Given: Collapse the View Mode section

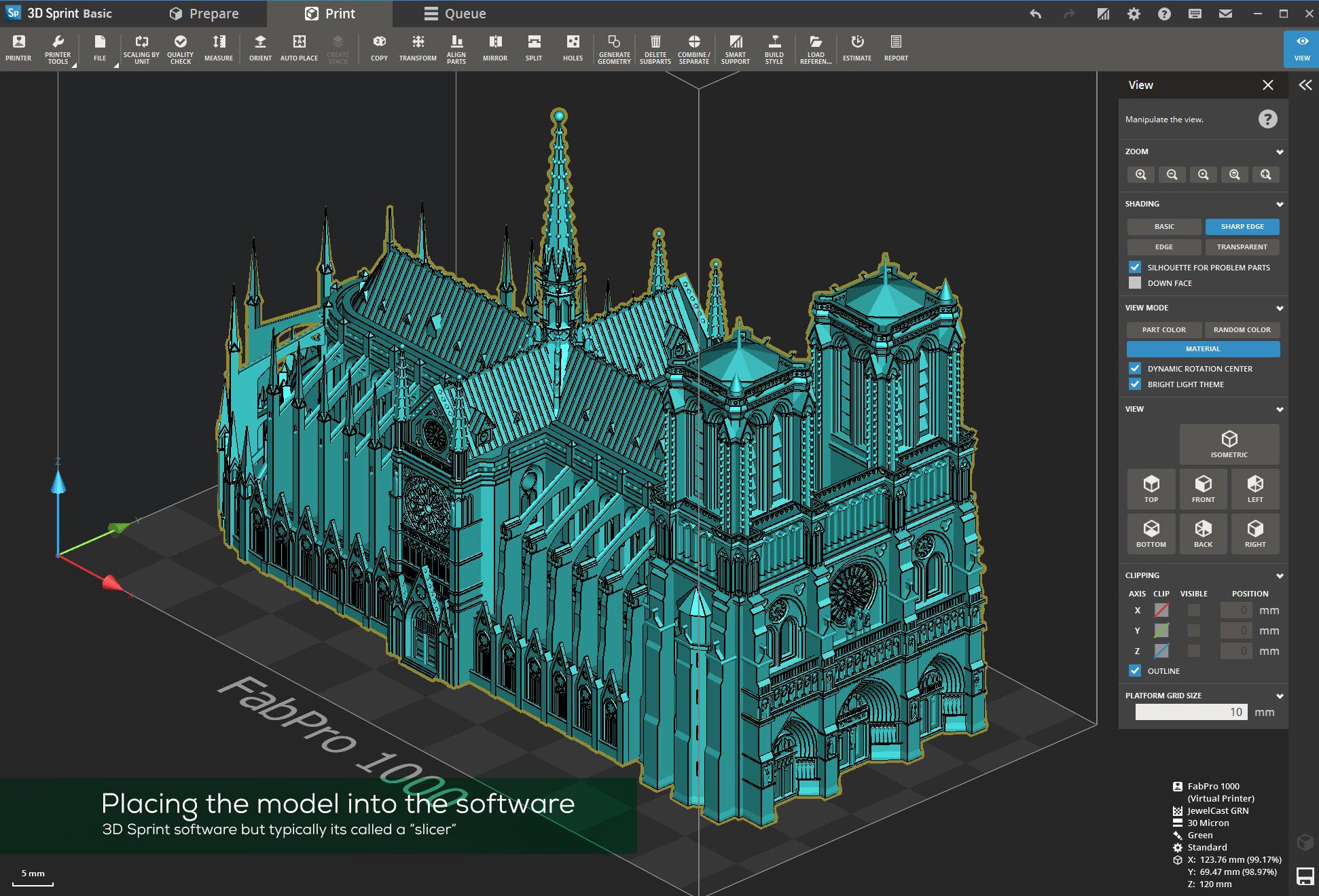Looking at the screenshot, I should pyautogui.click(x=1280, y=308).
